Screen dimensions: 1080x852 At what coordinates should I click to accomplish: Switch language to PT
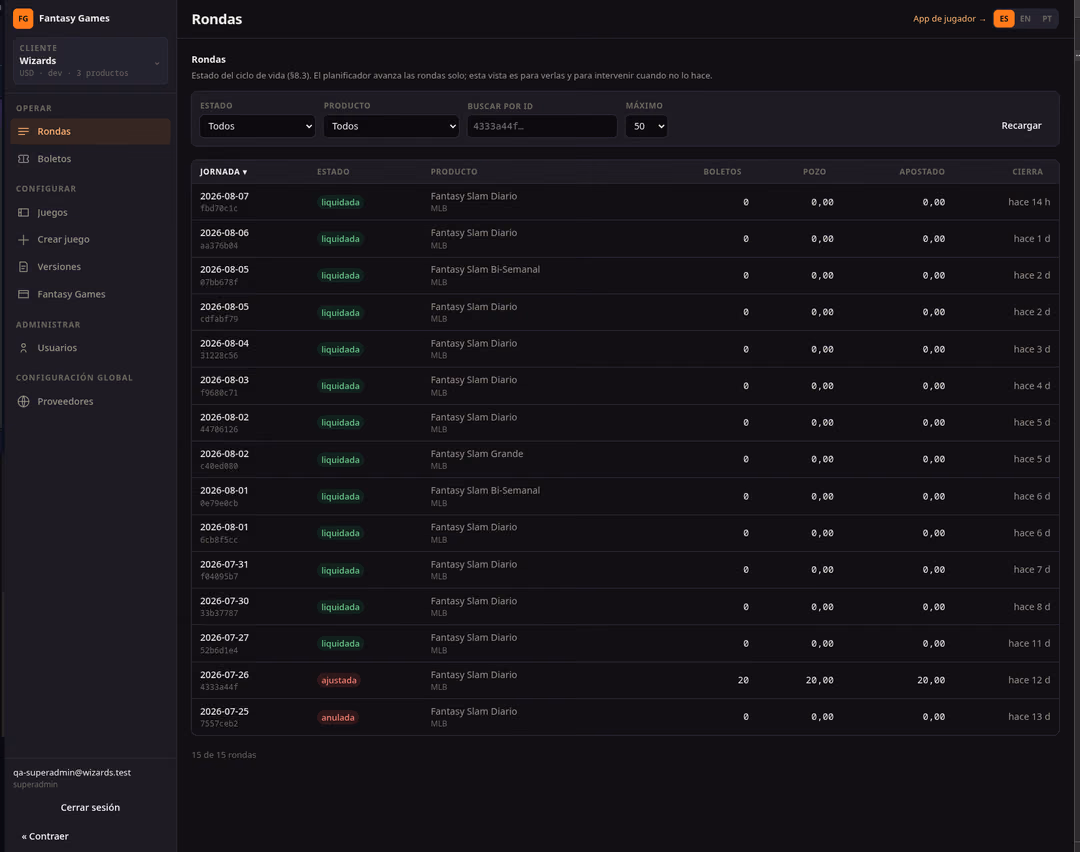pyautogui.click(x=1047, y=19)
